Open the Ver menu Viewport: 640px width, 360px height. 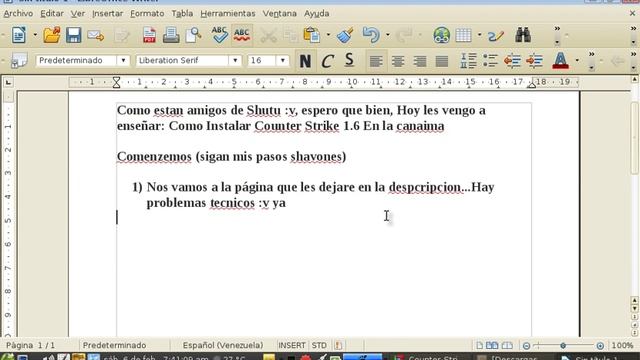(78, 13)
